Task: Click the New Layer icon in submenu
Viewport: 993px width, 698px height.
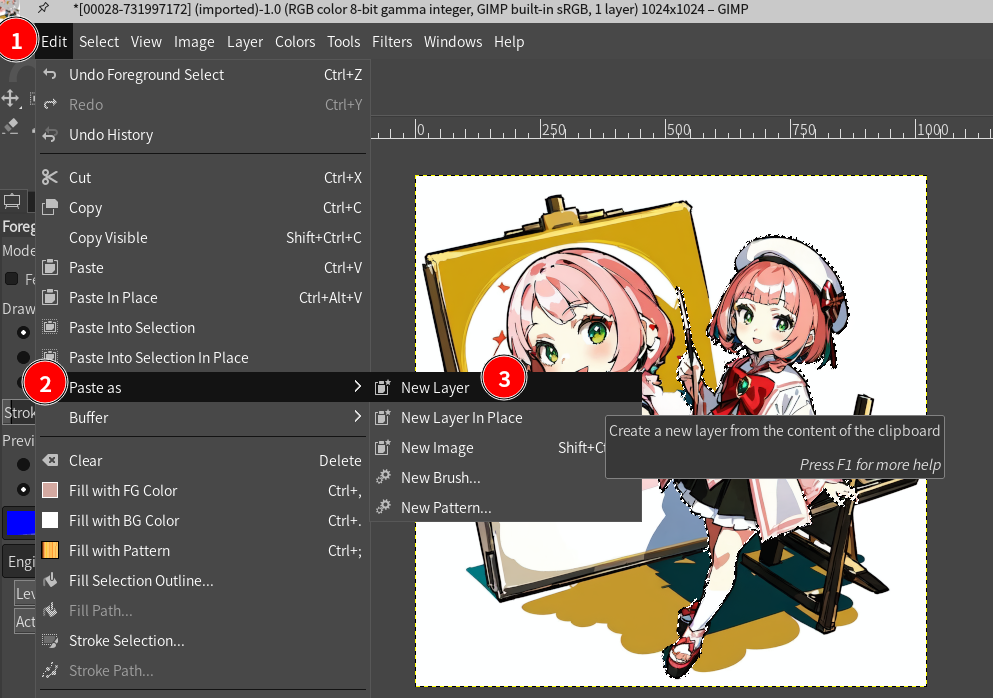Action: [383, 388]
